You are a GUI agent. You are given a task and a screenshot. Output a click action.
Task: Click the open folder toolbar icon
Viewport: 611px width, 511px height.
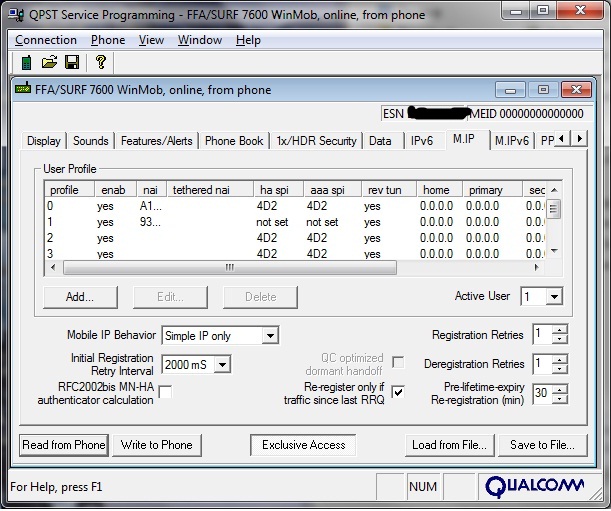click(x=49, y=62)
